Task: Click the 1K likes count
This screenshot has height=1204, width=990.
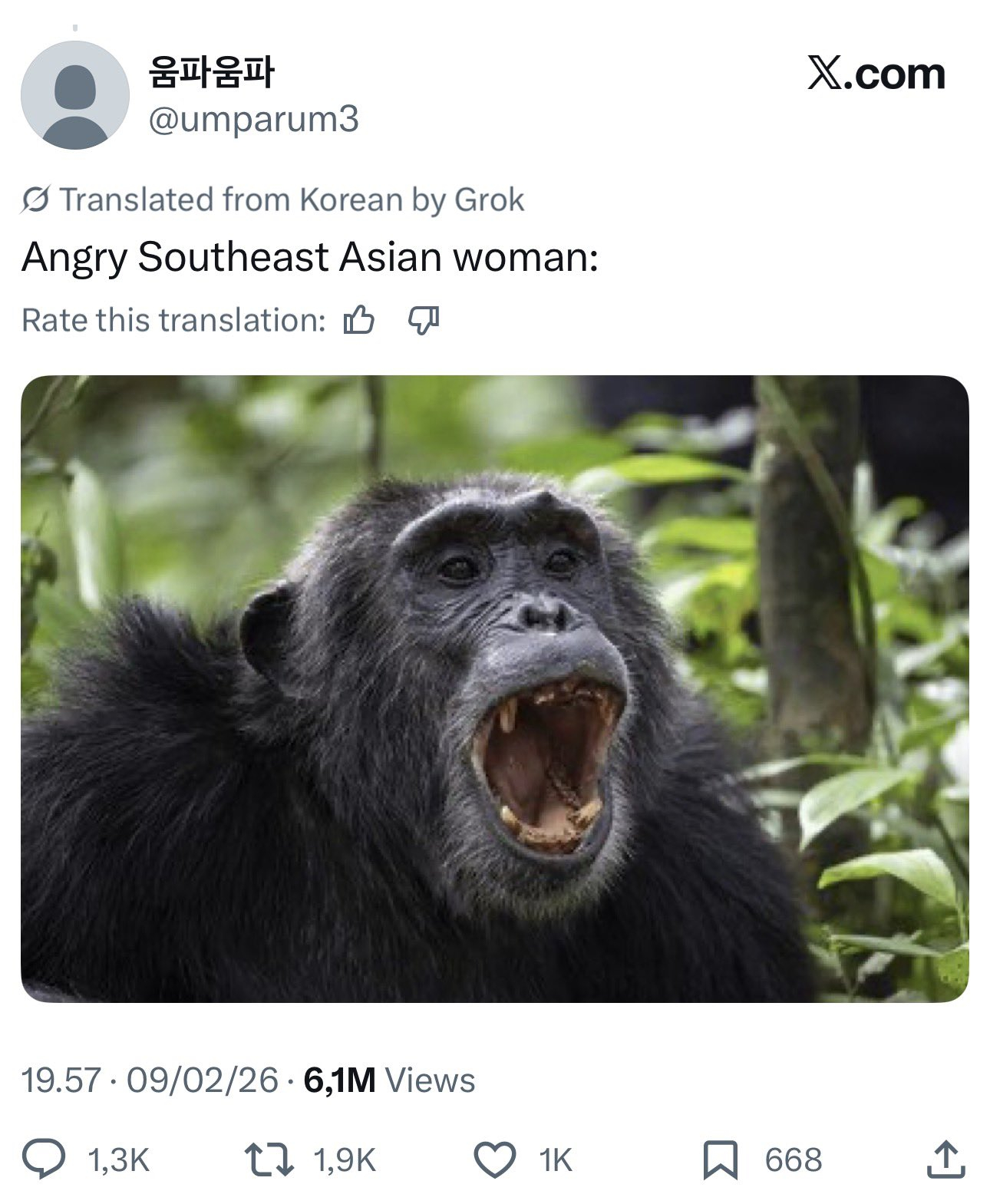Action: click(556, 1159)
